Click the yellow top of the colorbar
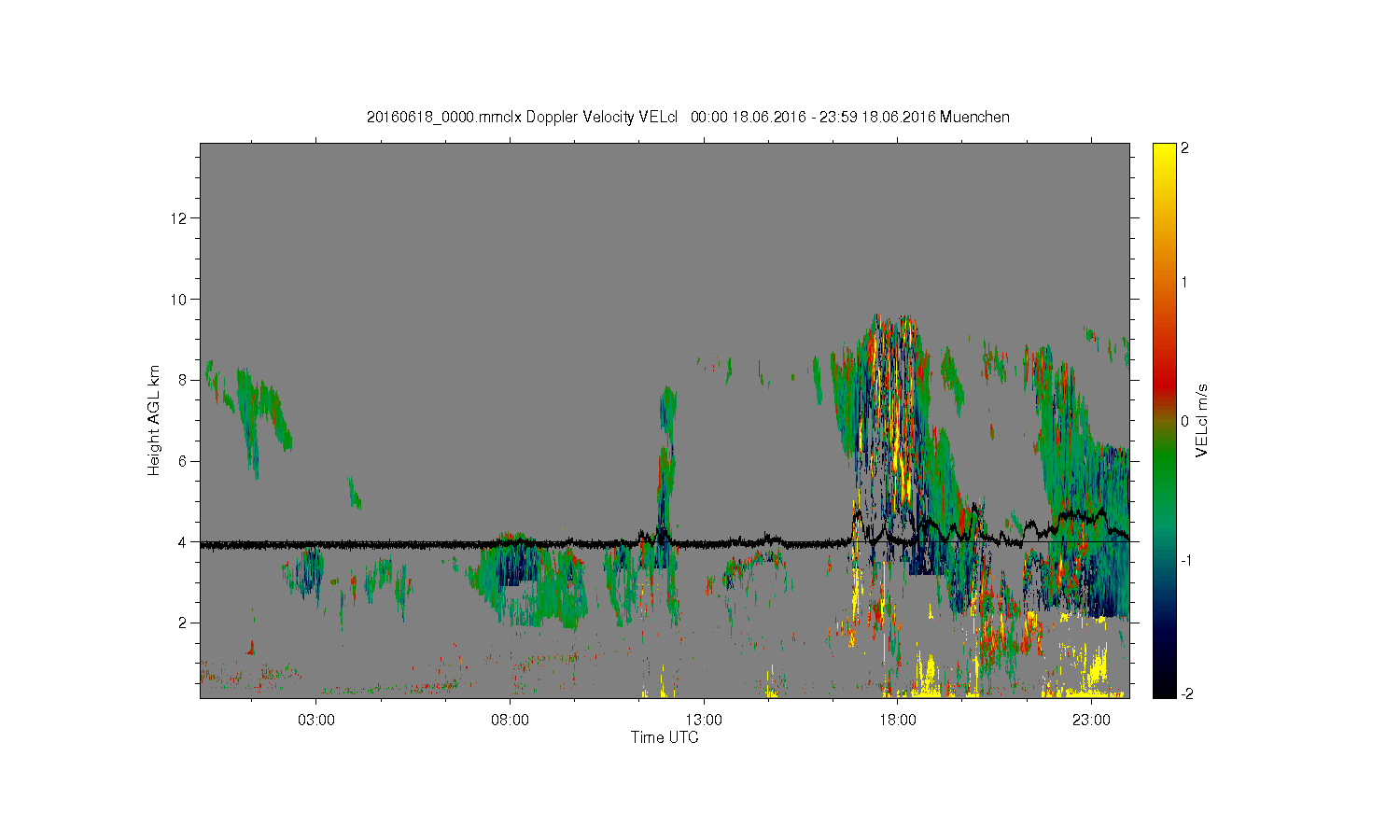1400x840 pixels. pos(1164,159)
